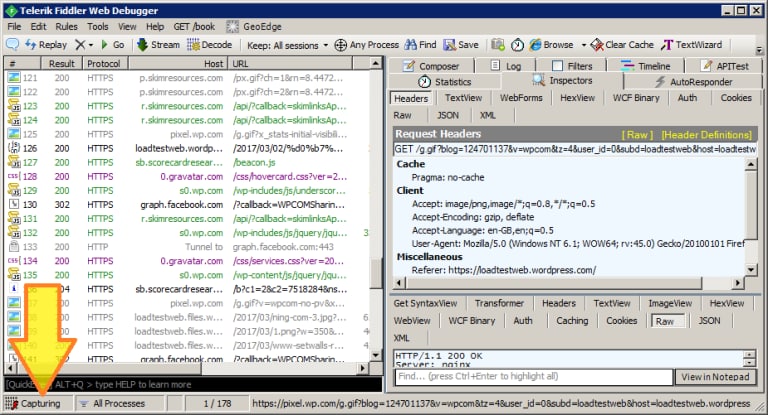Select the response ImageView tab

tap(670, 303)
